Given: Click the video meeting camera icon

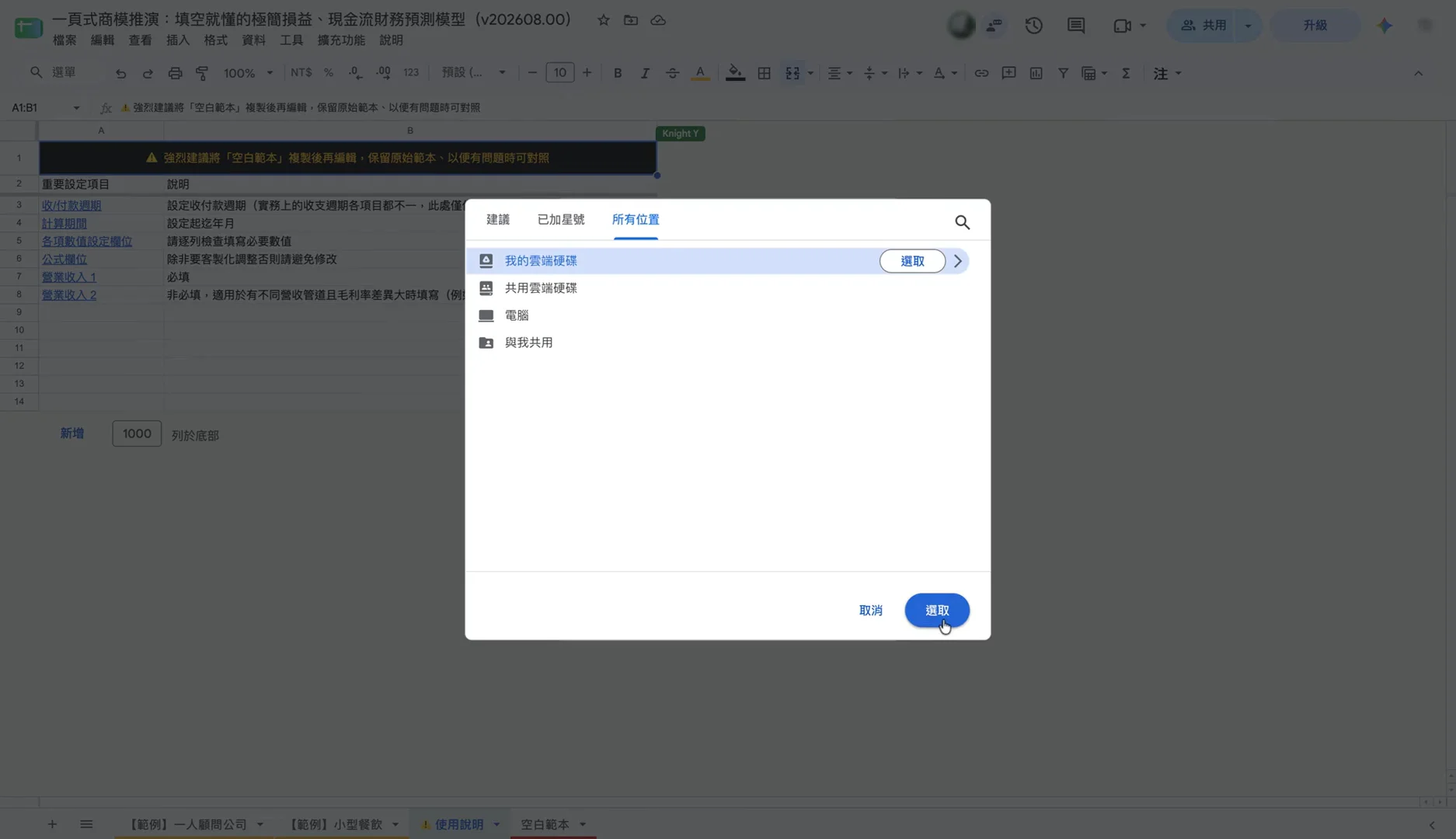Looking at the screenshot, I should [1122, 26].
